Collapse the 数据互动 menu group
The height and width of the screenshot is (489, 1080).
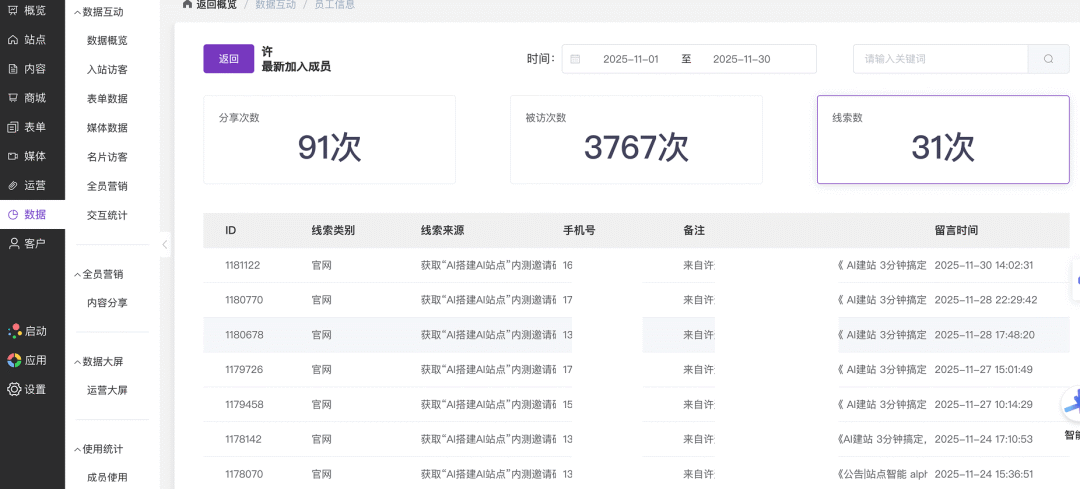click(x=100, y=12)
